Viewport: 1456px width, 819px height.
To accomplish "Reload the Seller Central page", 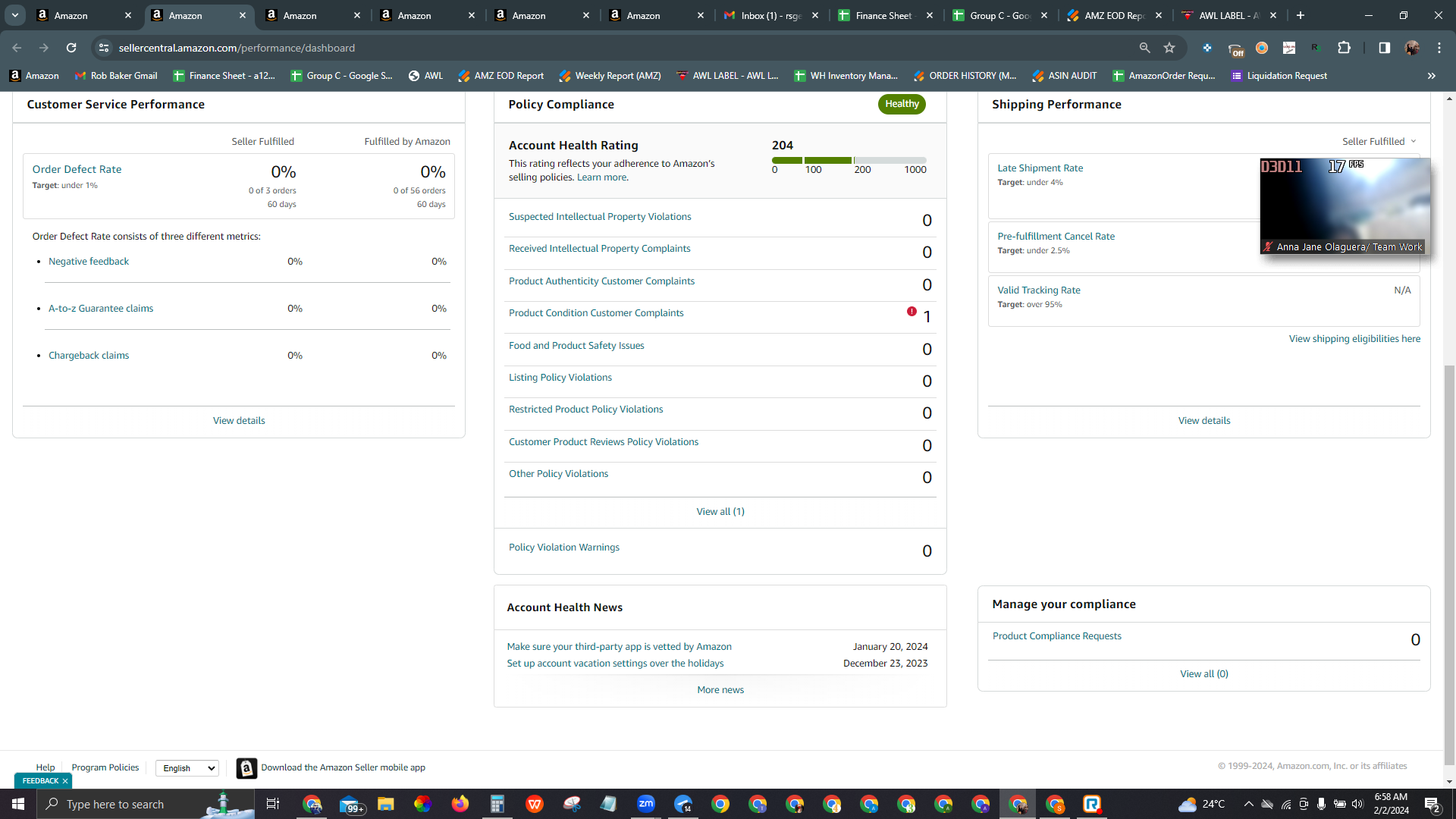I will click(71, 48).
